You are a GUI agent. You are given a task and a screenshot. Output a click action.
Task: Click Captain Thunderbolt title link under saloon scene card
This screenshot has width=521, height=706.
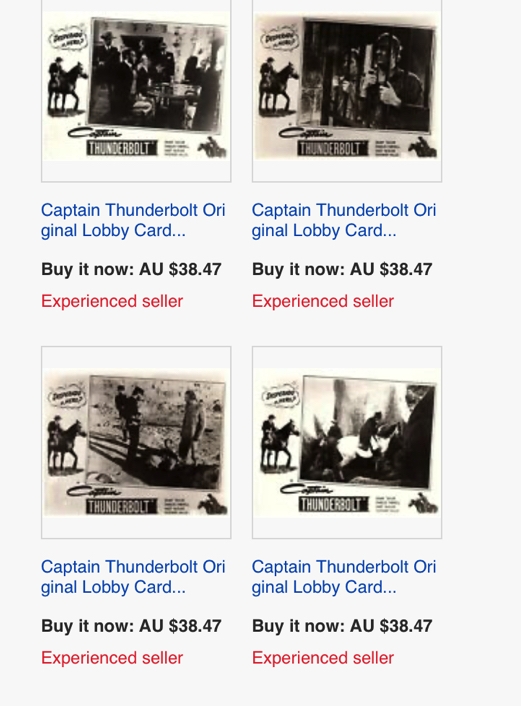coord(133,220)
